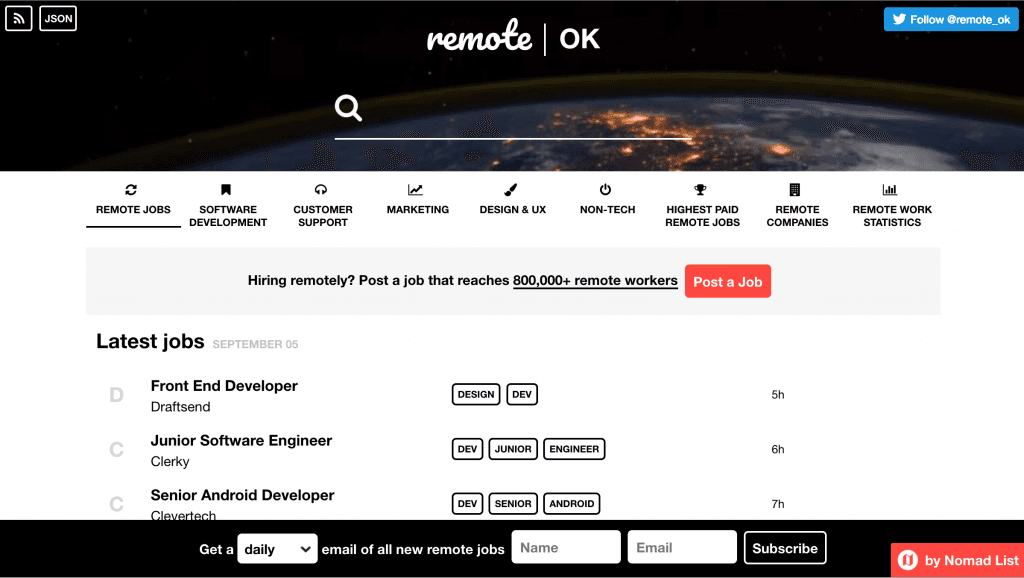Open the 800,000+ remote workers link
The image size is (1024, 578).
595,281
